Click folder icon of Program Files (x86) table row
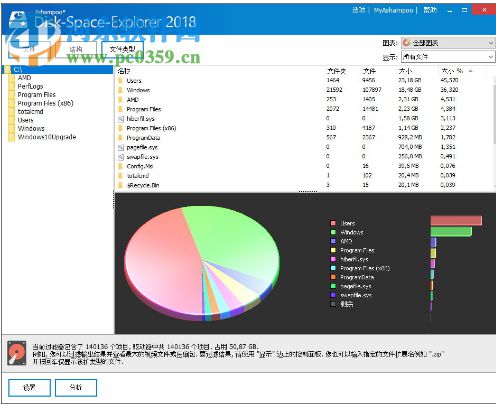Screen dimensions: 496x404 tap(121, 128)
